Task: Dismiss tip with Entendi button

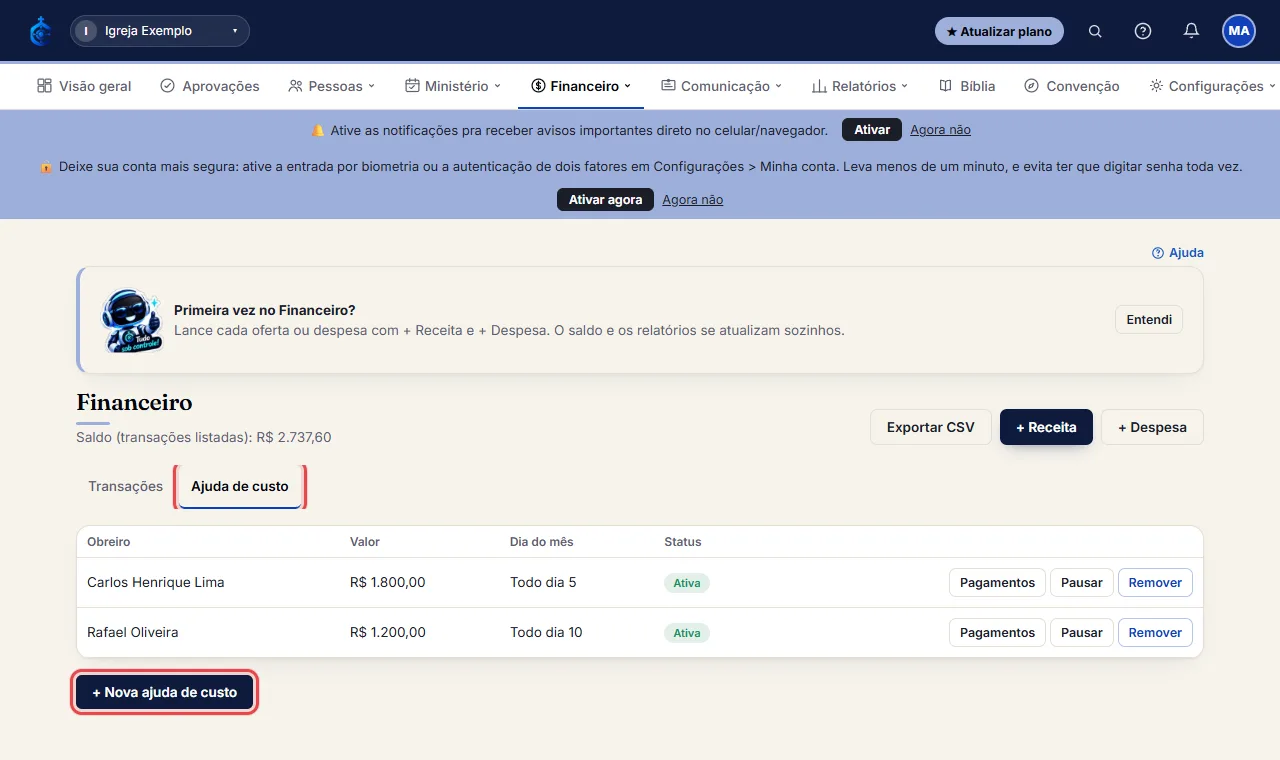Action: [x=1149, y=320]
